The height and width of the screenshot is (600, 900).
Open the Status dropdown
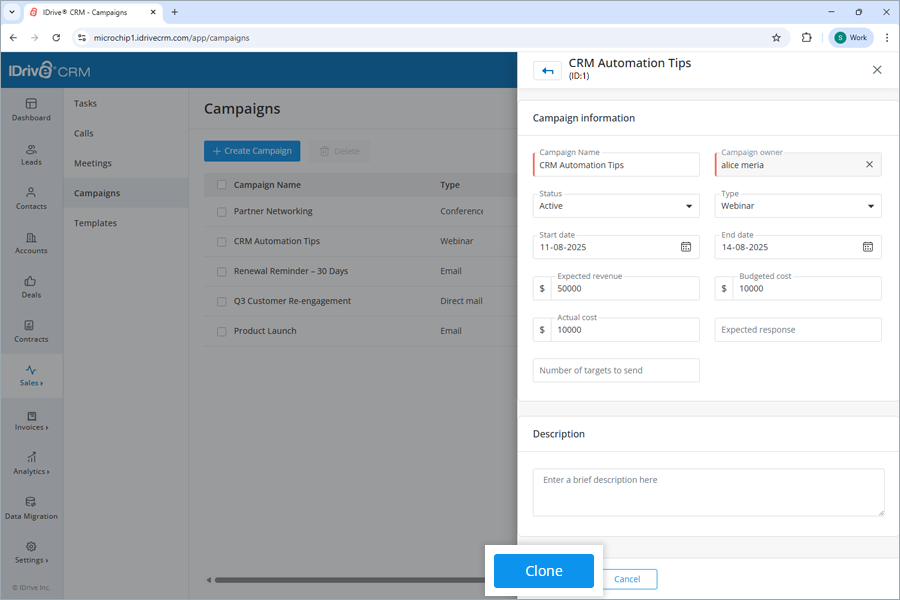616,204
